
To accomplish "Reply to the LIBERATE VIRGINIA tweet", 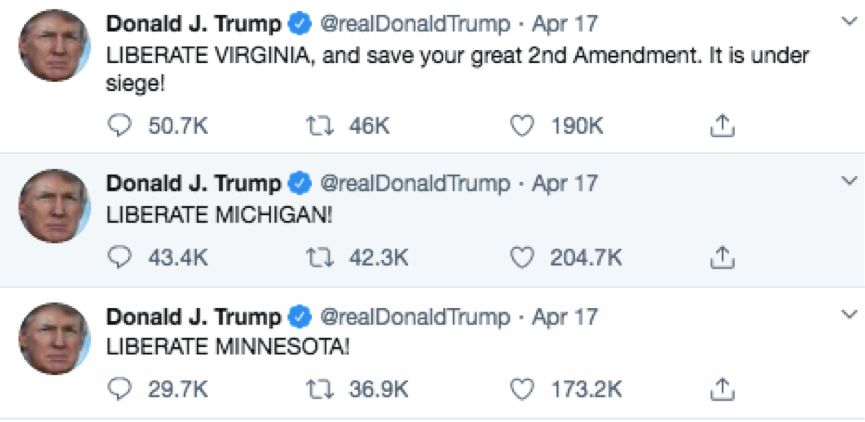I will tap(119, 125).
